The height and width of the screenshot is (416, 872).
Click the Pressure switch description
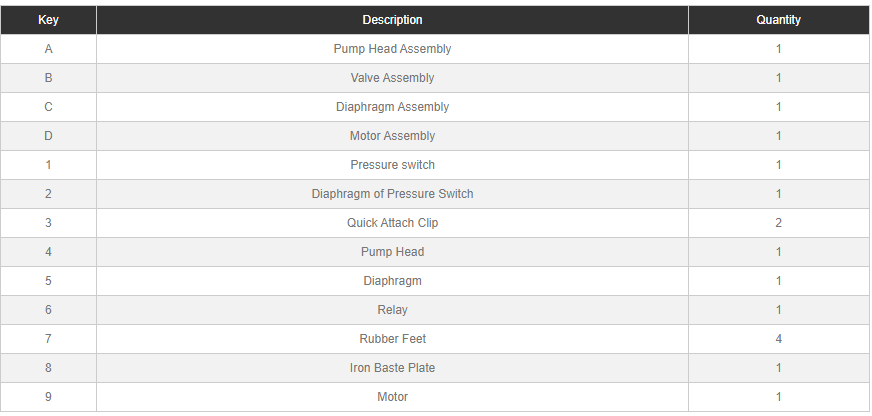point(392,165)
